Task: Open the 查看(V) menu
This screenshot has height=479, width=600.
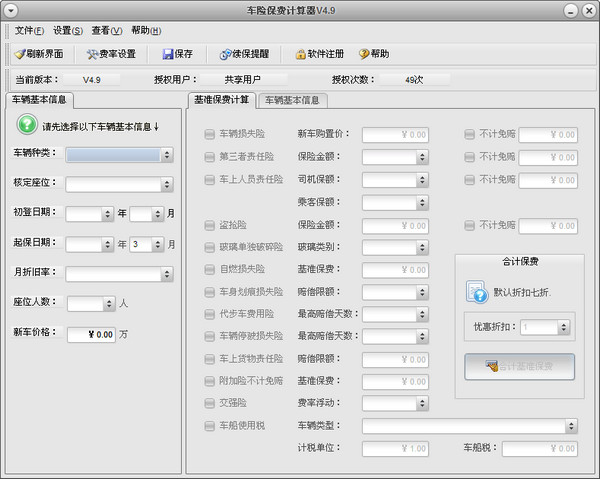Action: (x=107, y=30)
